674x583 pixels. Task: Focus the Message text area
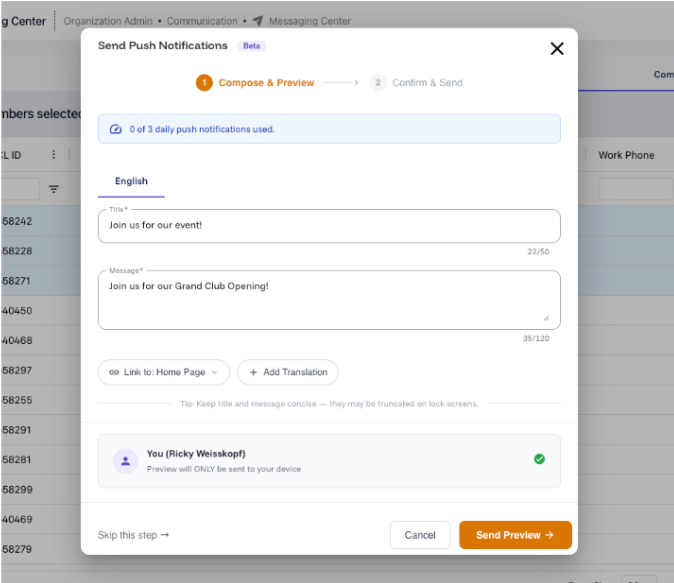pos(329,300)
